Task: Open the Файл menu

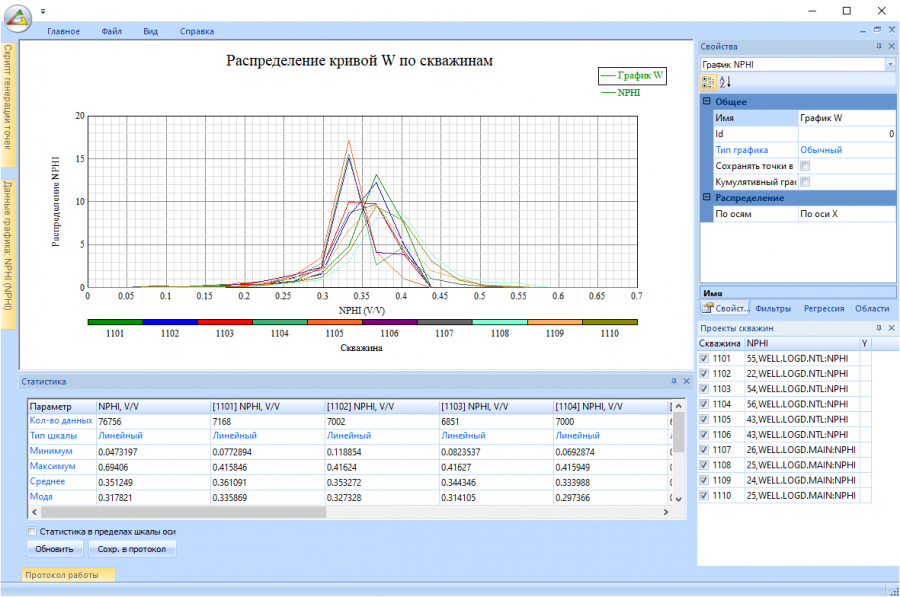Action: [111, 31]
